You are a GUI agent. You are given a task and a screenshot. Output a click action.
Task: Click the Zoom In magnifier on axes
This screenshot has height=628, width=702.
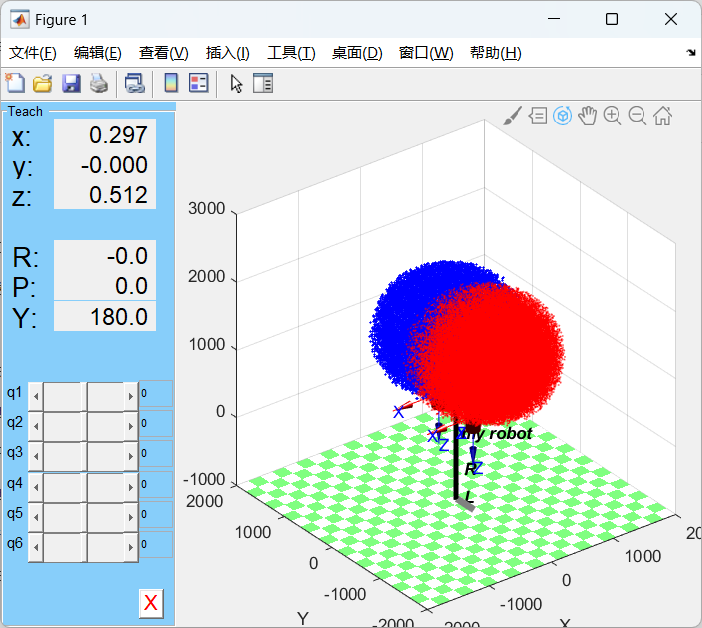click(x=612, y=116)
